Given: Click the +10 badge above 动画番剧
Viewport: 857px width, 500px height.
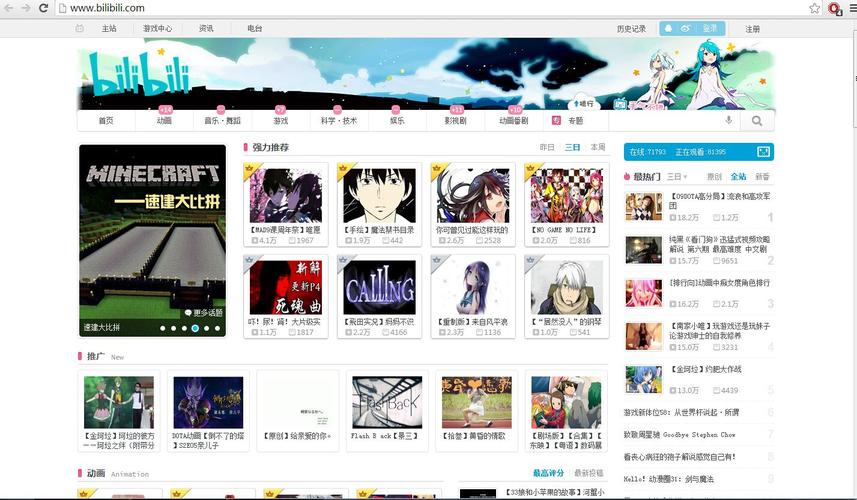Looking at the screenshot, I should click(x=515, y=109).
